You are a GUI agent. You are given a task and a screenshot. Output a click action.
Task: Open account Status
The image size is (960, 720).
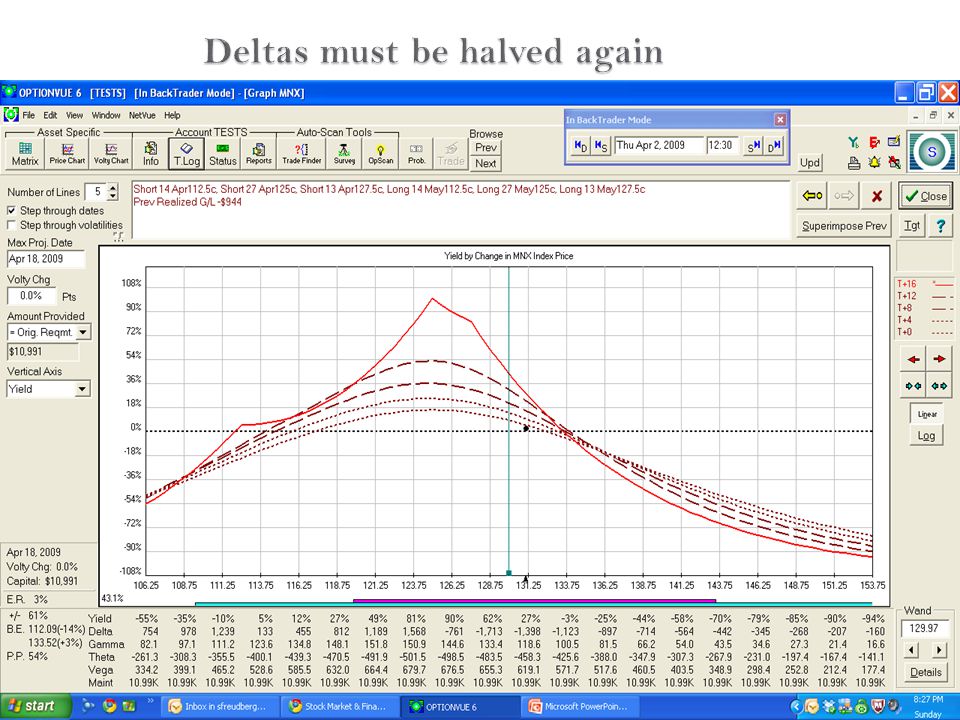tap(223, 154)
